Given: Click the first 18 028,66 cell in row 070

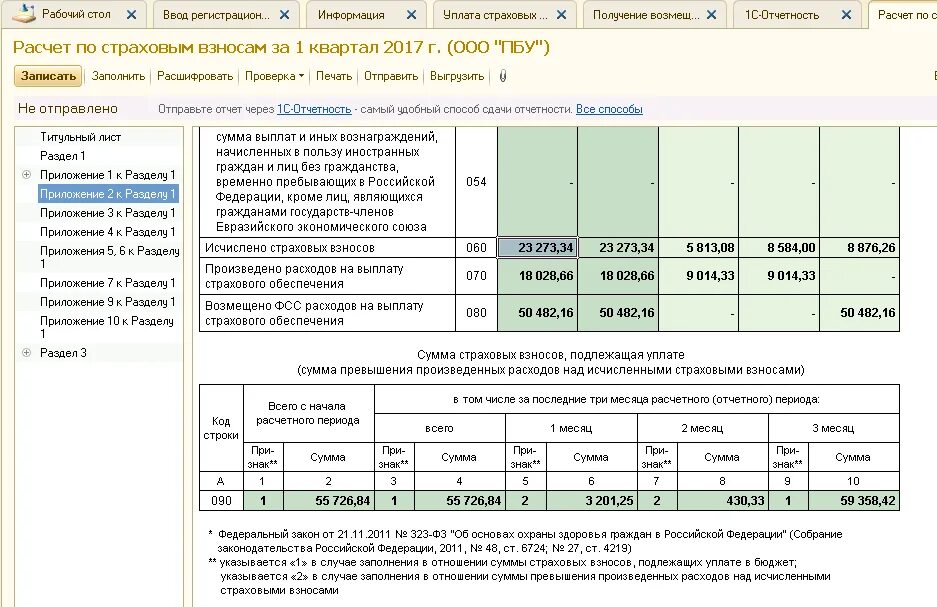Looking at the screenshot, I should (x=537, y=275).
